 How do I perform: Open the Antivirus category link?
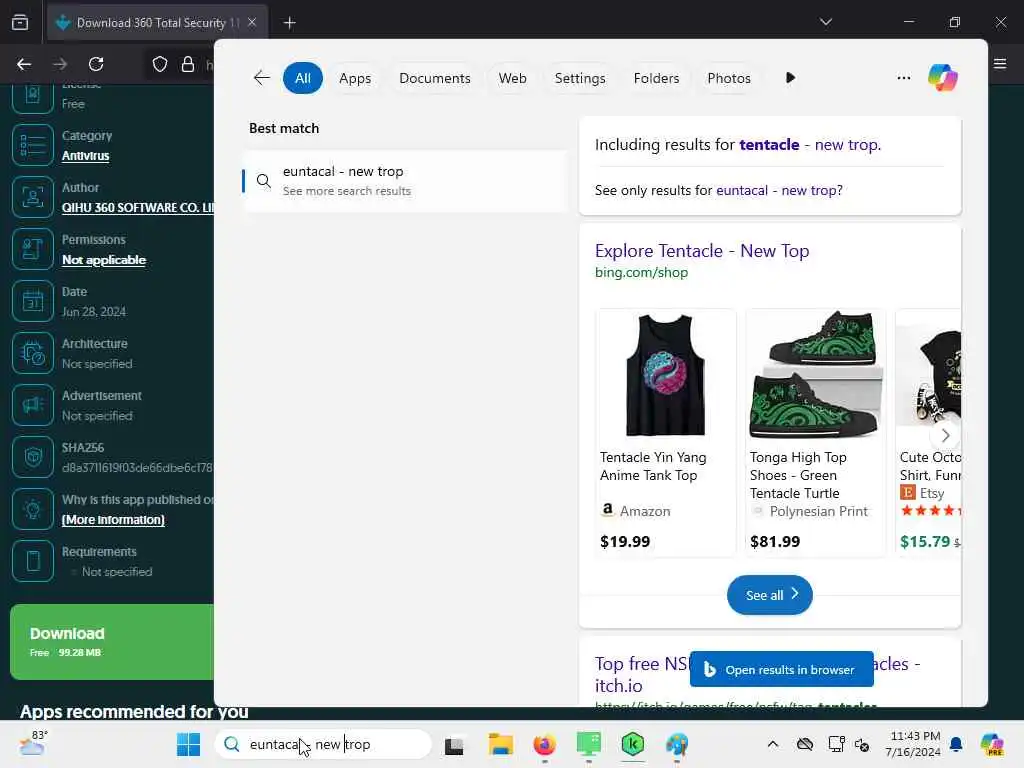(86, 155)
